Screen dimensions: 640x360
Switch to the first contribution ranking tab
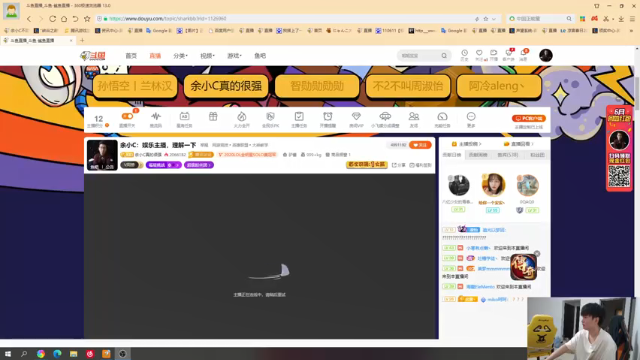452,155
